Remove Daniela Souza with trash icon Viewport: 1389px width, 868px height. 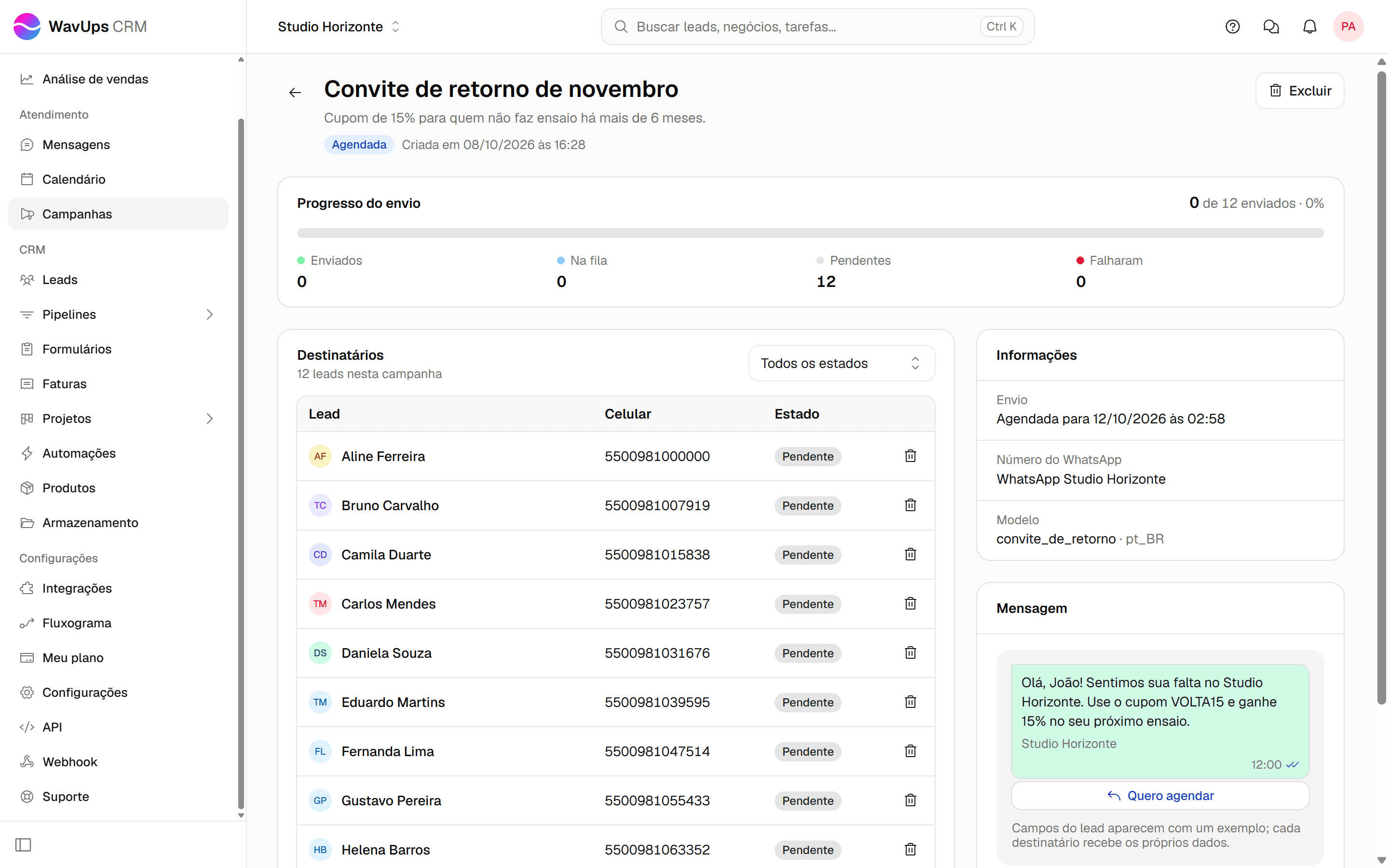(910, 653)
